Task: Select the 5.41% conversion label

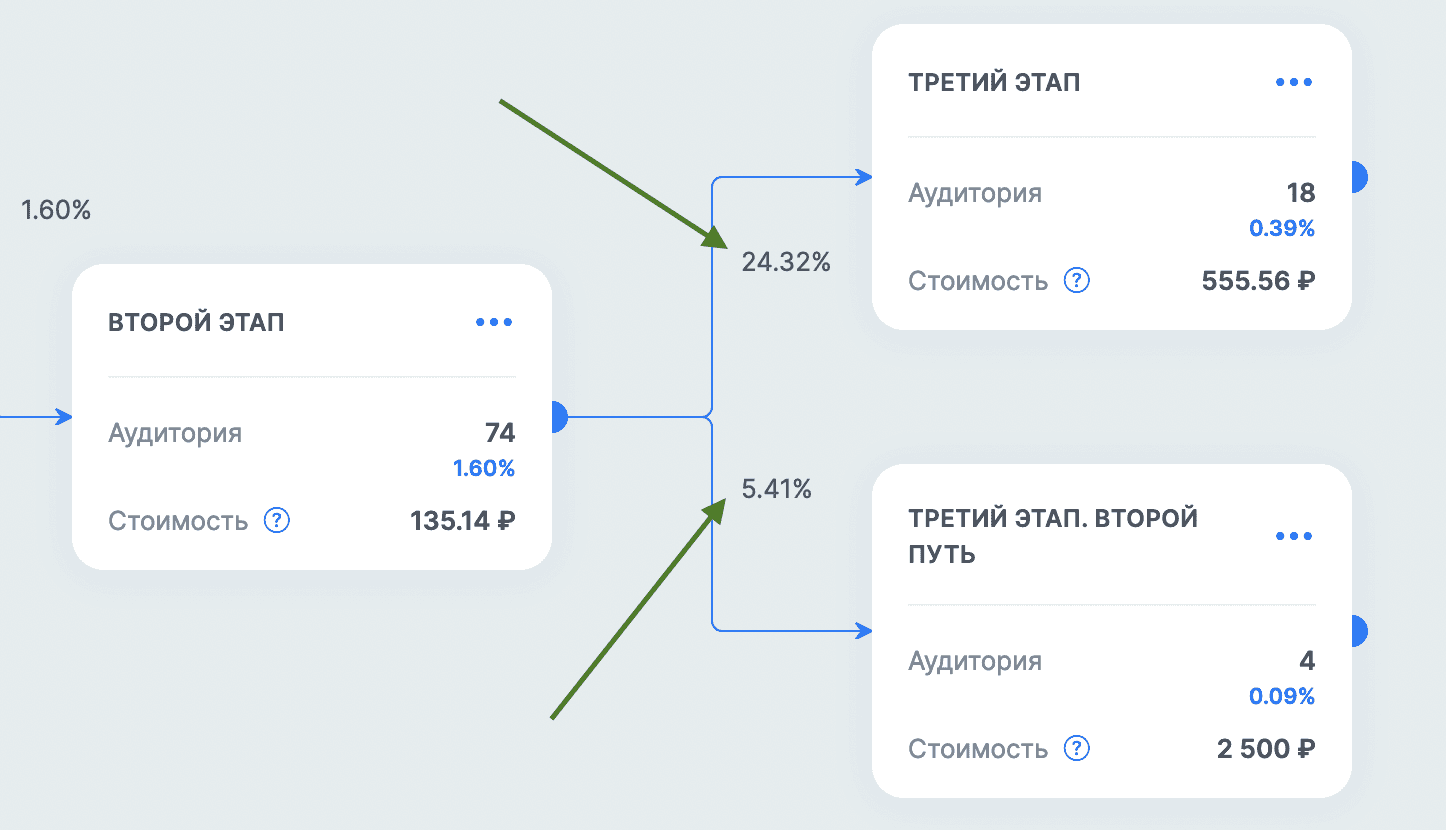Action: [x=776, y=489]
